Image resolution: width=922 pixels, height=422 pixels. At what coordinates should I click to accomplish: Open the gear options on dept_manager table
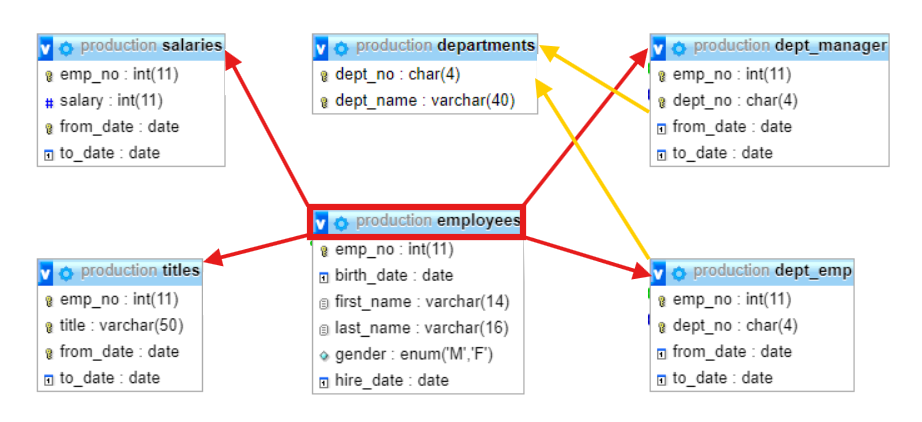click(679, 48)
